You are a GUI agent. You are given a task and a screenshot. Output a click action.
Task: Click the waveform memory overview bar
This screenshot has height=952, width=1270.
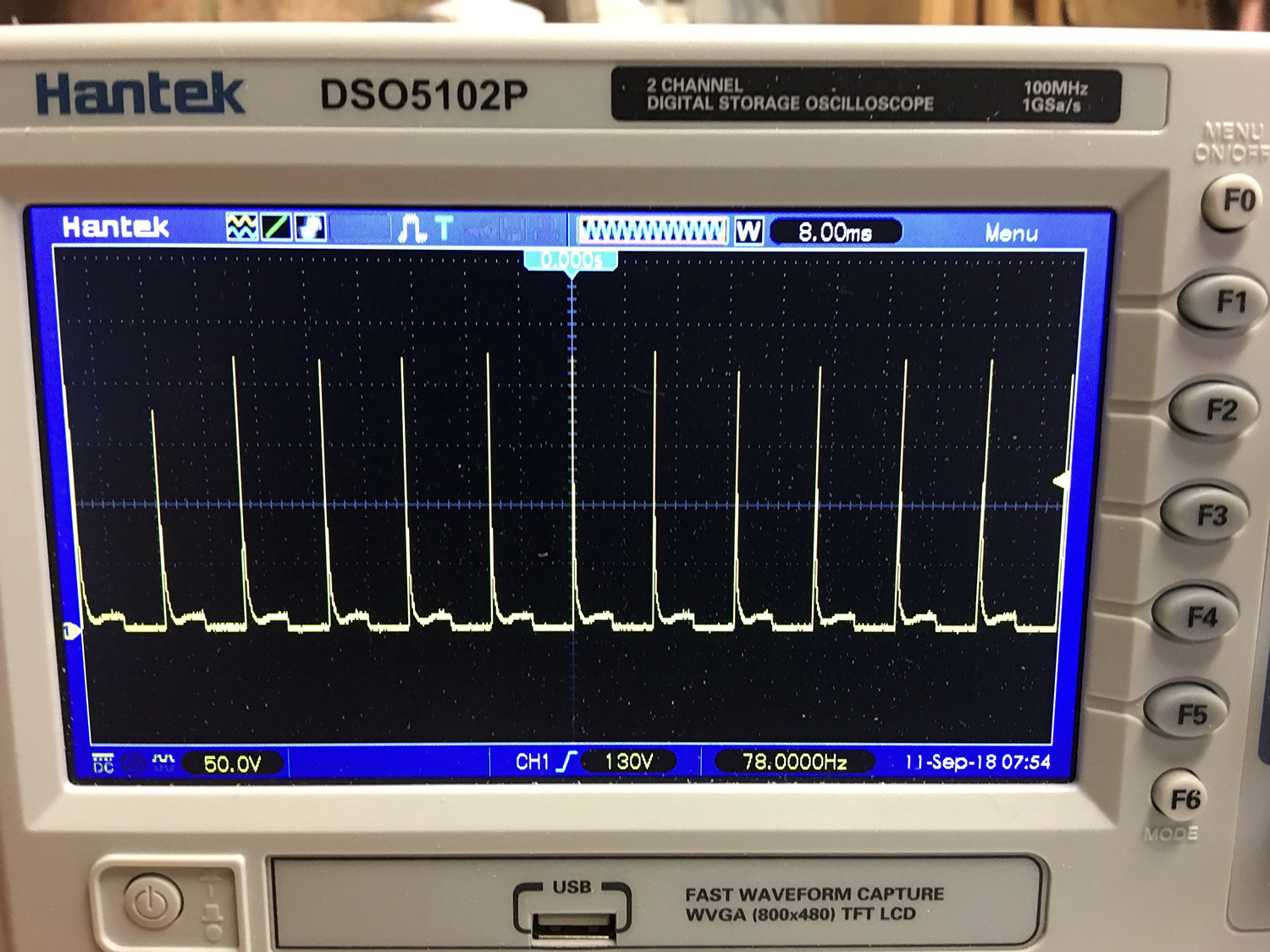pos(652,230)
